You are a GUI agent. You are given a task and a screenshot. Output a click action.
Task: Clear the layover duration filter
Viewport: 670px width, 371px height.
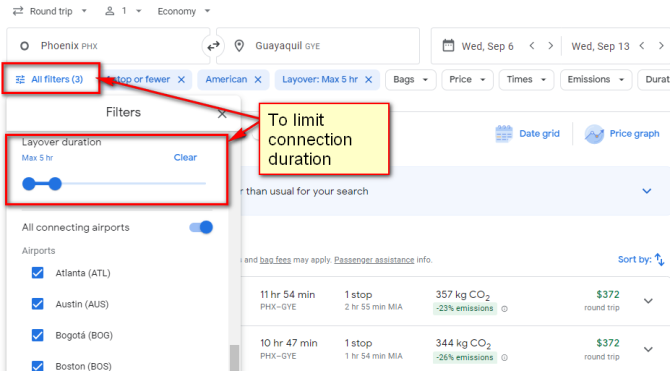(185, 158)
